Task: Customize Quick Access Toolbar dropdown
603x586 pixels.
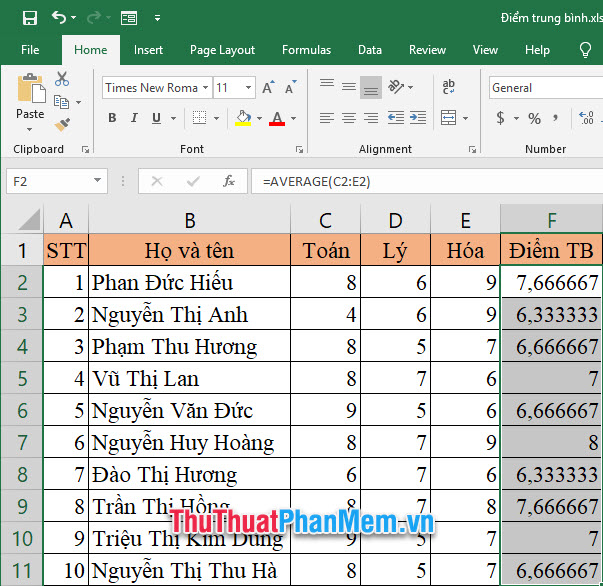Action: [x=157, y=18]
